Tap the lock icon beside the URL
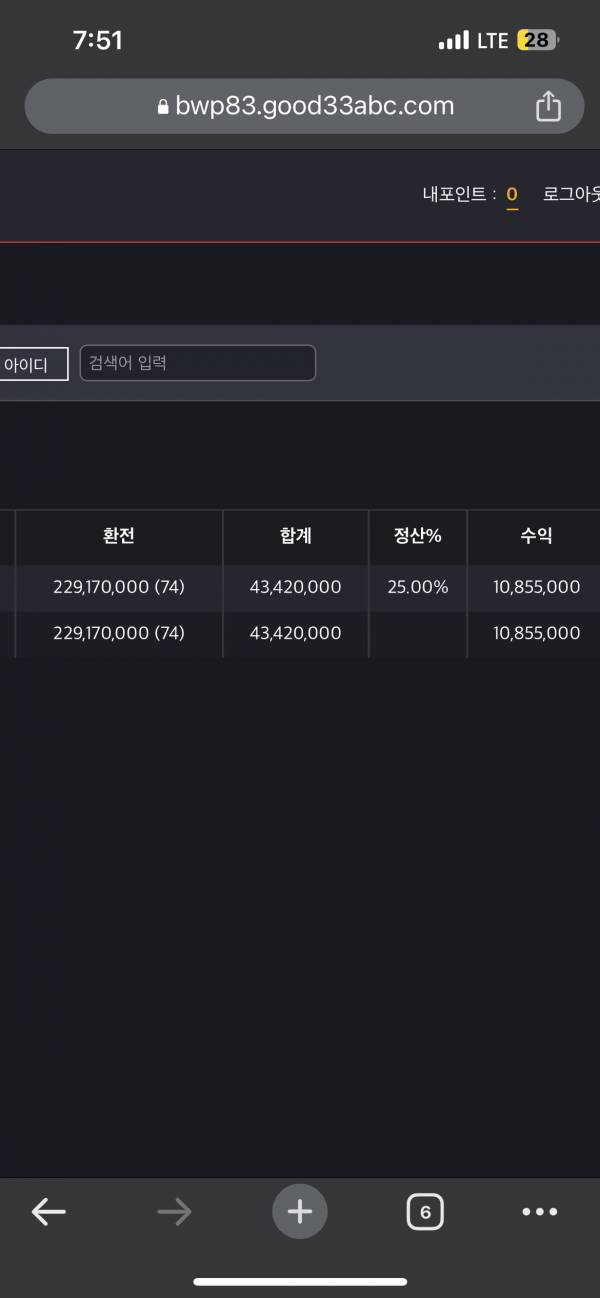Screen dimensions: 600x1298 tap(164, 107)
